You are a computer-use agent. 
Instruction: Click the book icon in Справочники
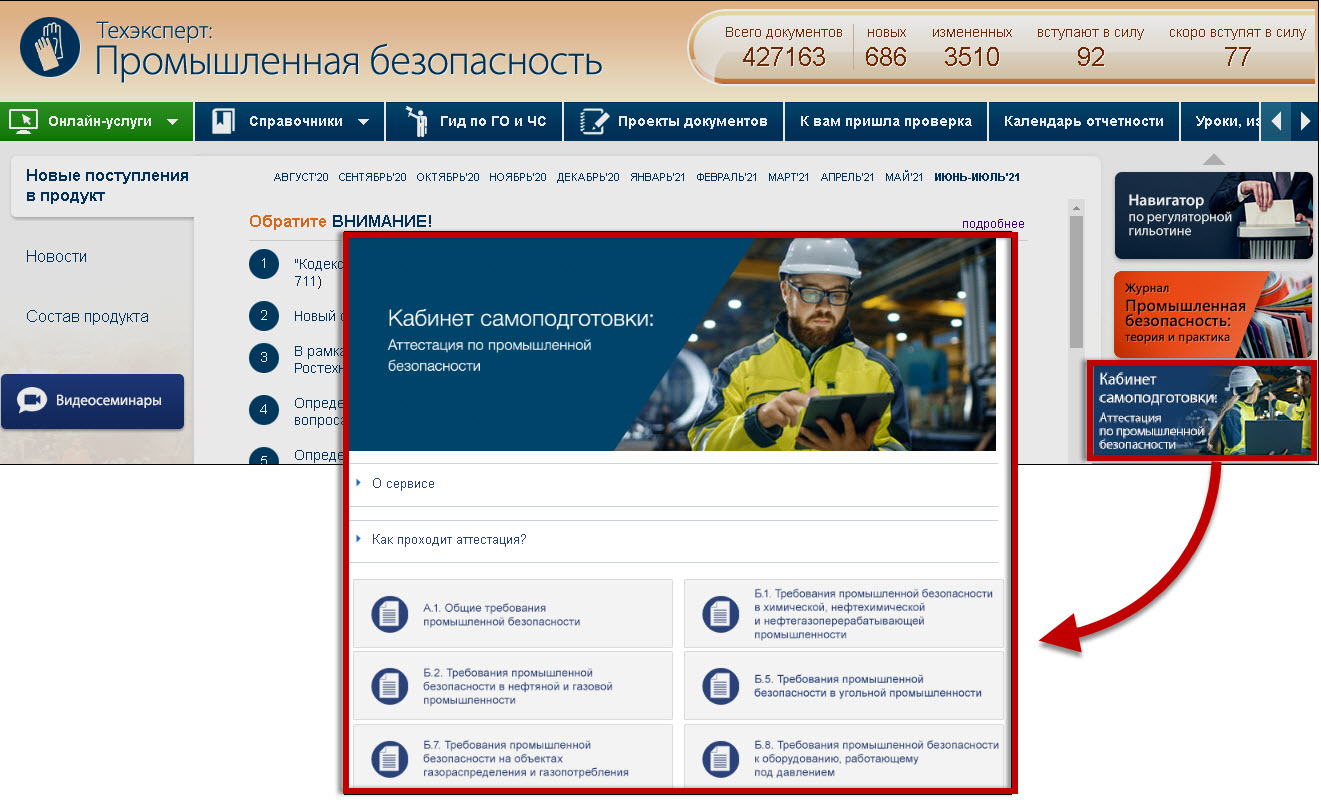pyautogui.click(x=222, y=121)
